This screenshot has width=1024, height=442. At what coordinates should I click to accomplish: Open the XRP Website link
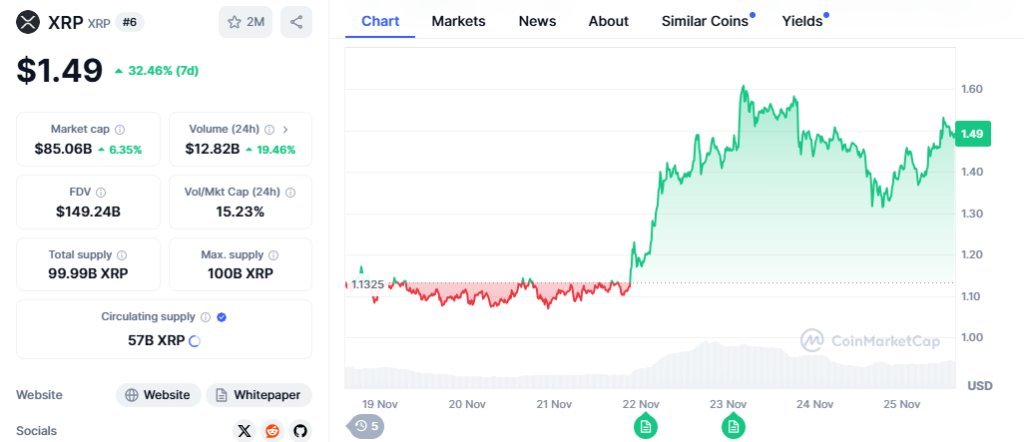click(x=159, y=395)
